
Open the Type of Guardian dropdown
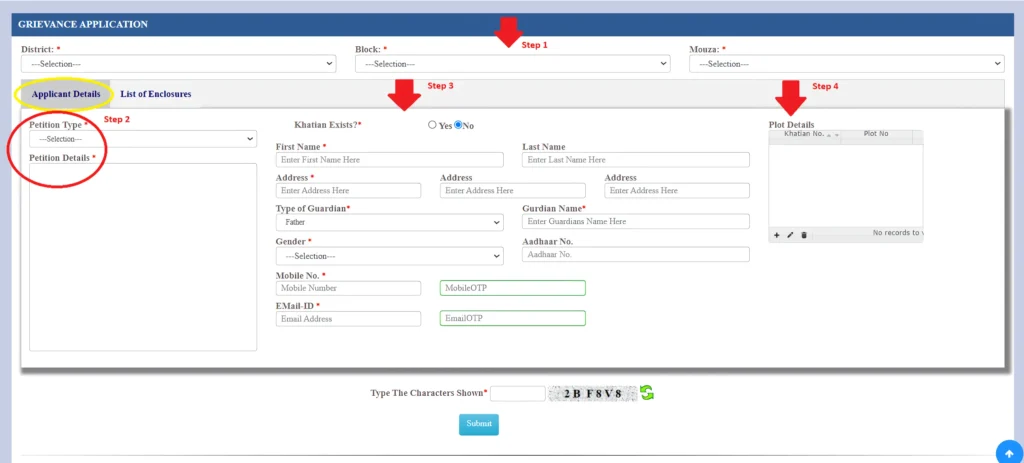(x=389, y=222)
